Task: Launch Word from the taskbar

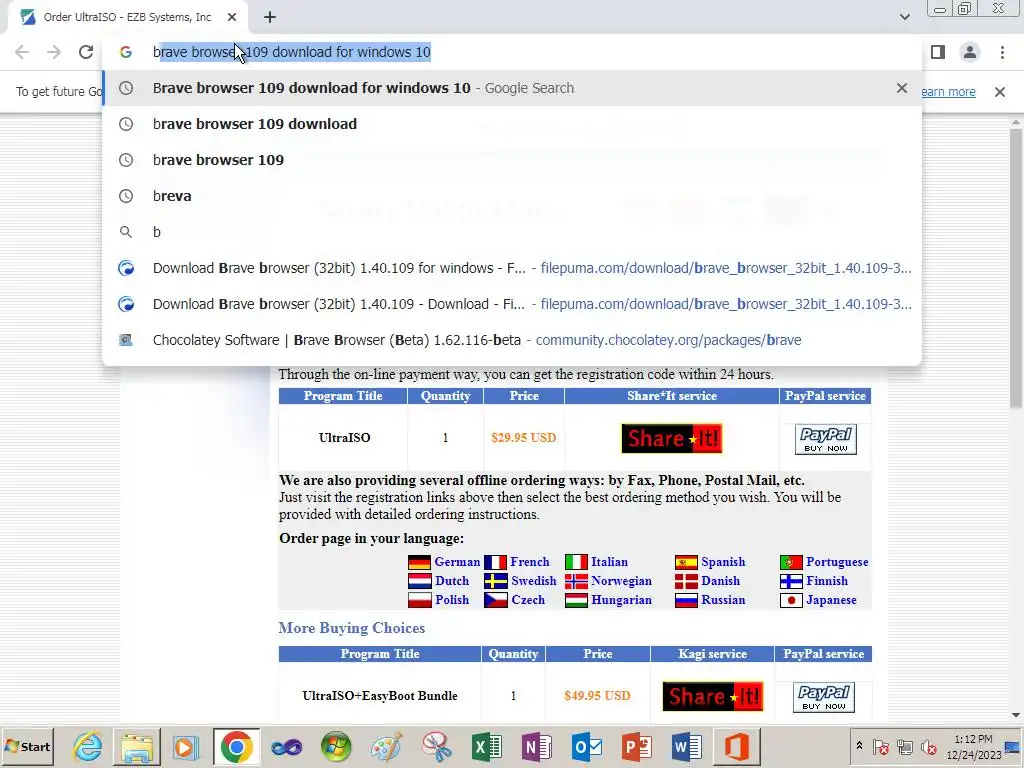Action: [x=686, y=746]
